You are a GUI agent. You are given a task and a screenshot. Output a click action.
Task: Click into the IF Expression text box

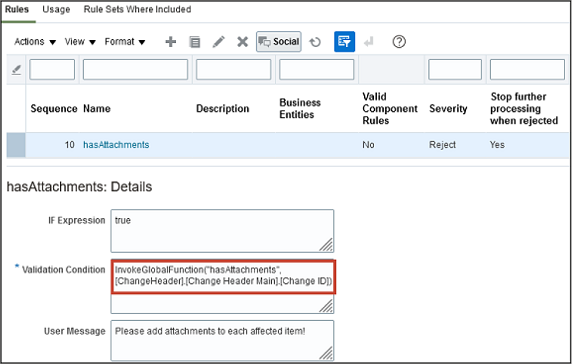click(x=222, y=231)
